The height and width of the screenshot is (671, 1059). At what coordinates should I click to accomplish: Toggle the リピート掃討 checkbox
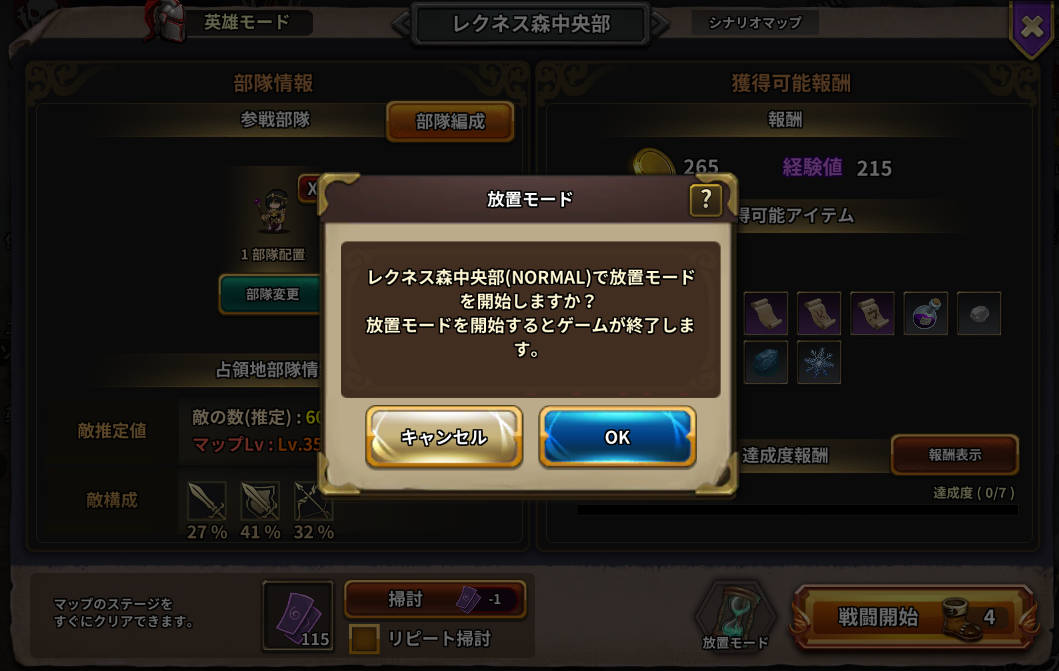[364, 639]
